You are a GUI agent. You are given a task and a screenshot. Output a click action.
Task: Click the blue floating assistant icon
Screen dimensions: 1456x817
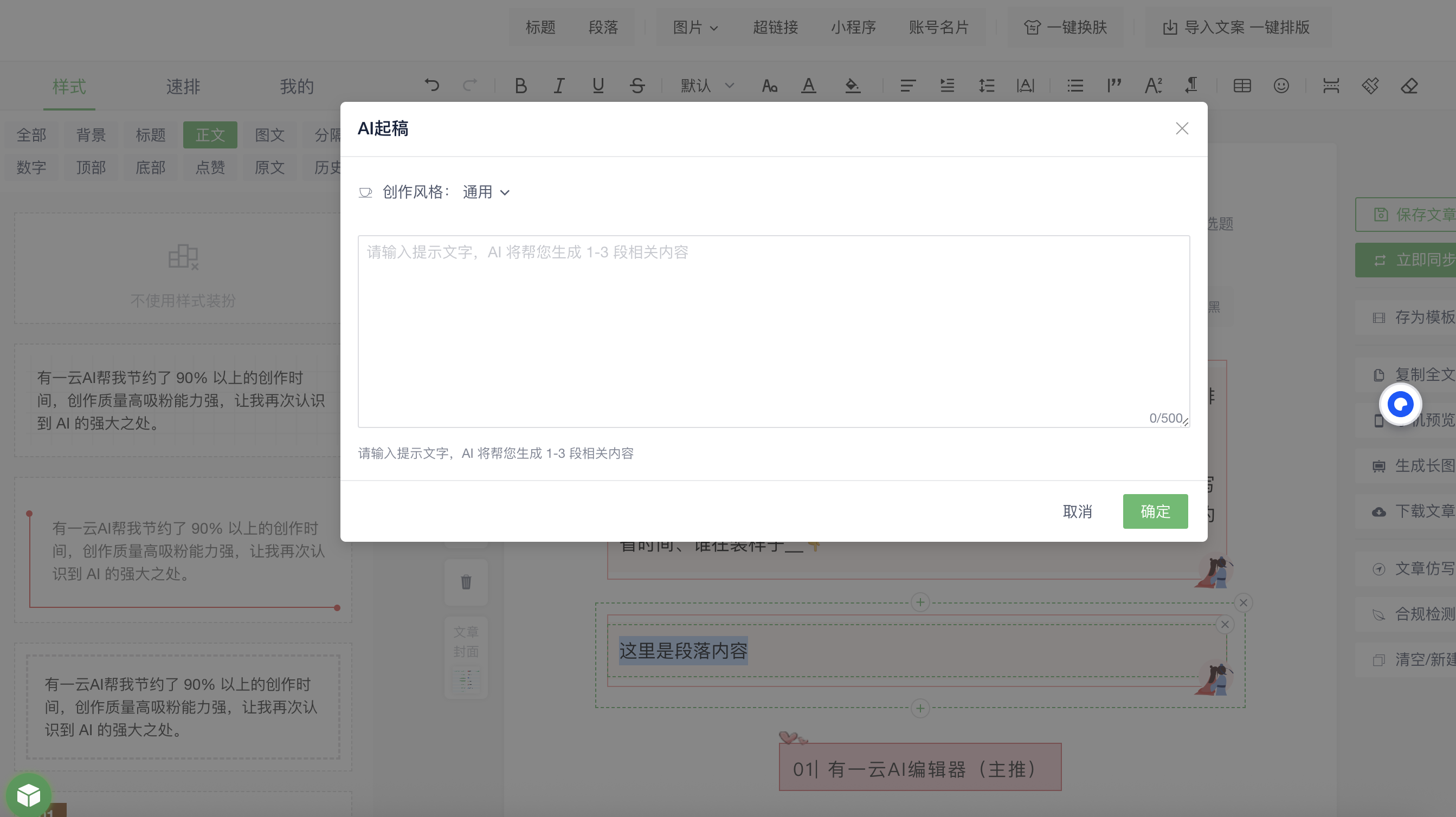[1400, 404]
